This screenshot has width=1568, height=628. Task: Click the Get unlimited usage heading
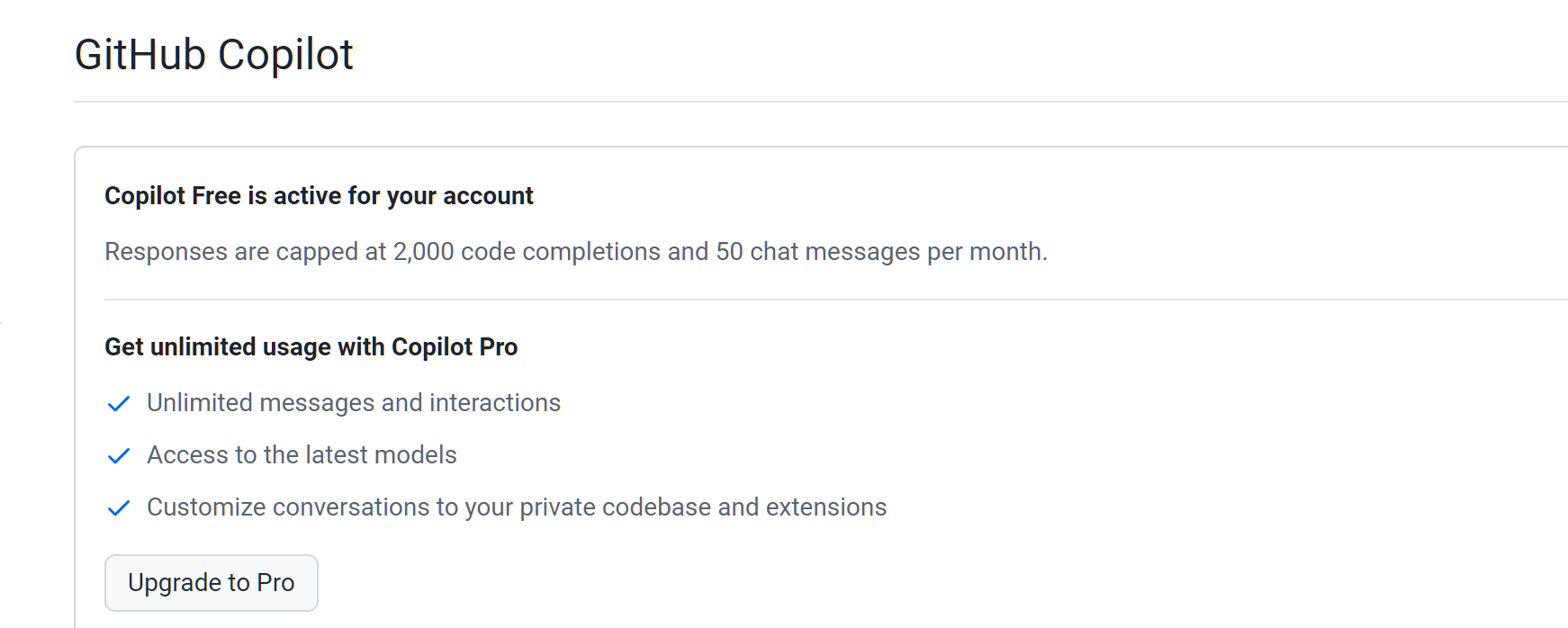(x=311, y=347)
